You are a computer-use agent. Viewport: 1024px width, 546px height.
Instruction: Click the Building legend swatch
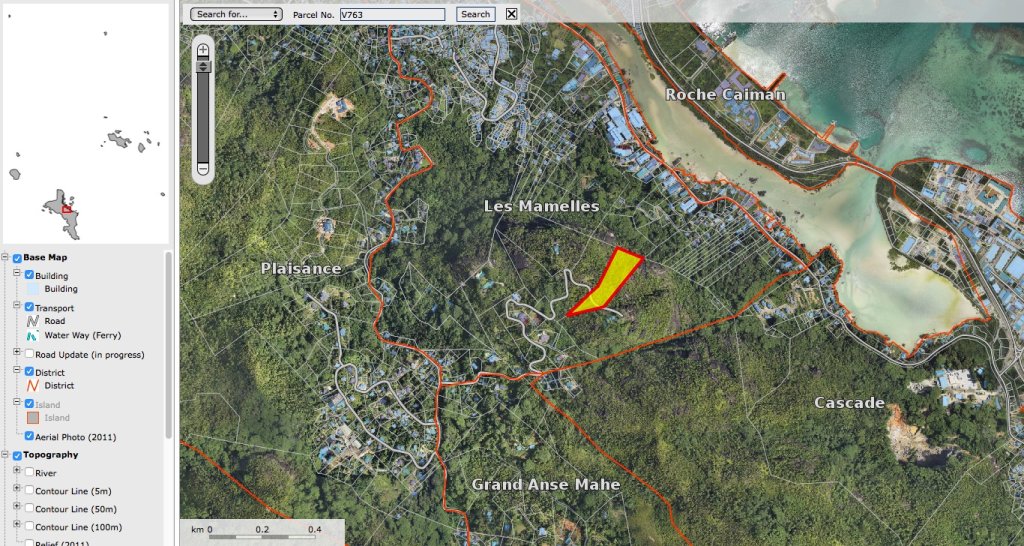[34, 289]
